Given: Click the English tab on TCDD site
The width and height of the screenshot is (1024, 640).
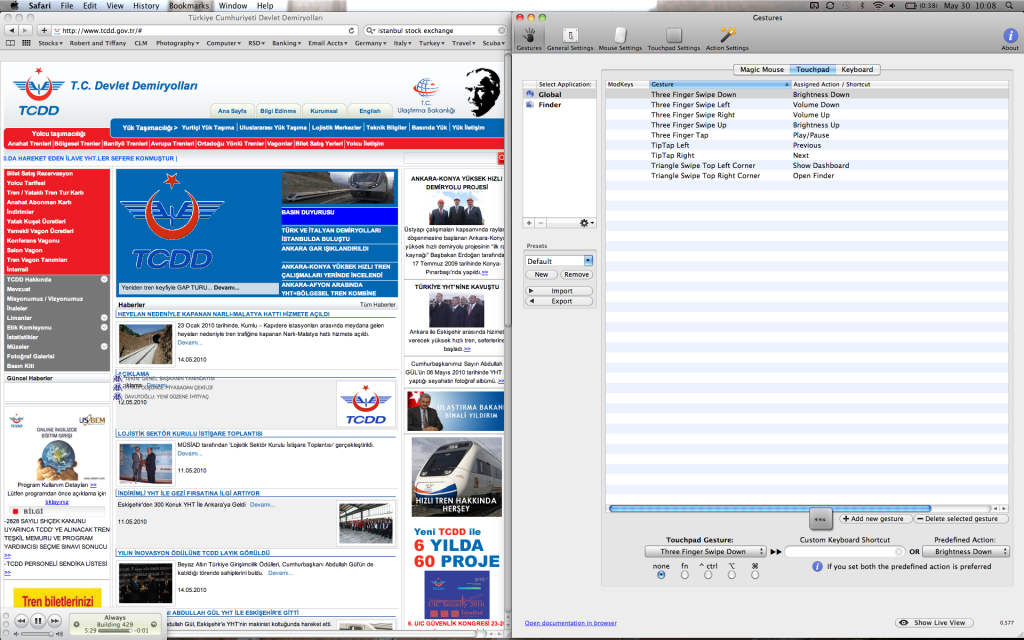Looking at the screenshot, I should tap(370, 111).
